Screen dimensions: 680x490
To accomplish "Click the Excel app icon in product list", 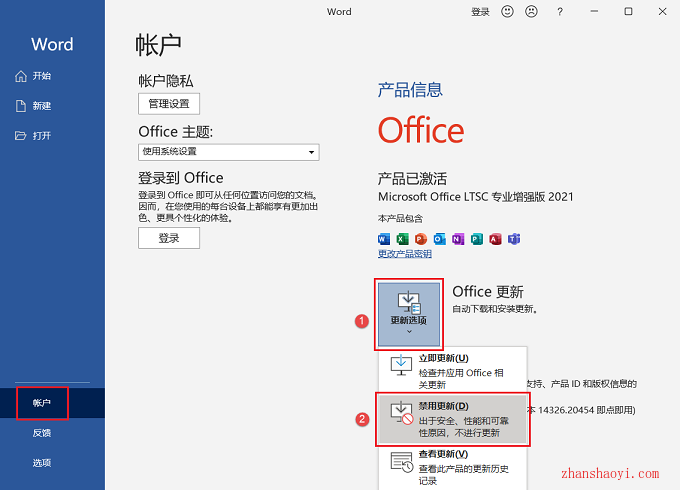I will tap(402, 239).
